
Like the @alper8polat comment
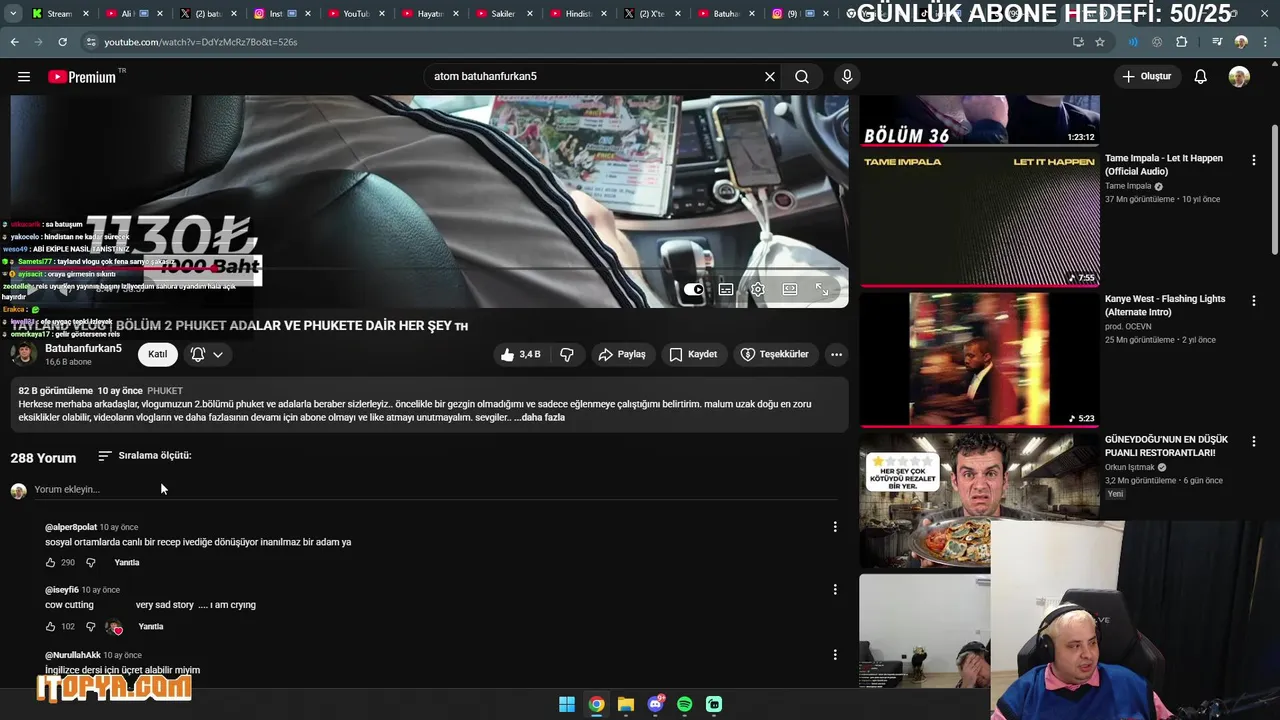click(50, 563)
